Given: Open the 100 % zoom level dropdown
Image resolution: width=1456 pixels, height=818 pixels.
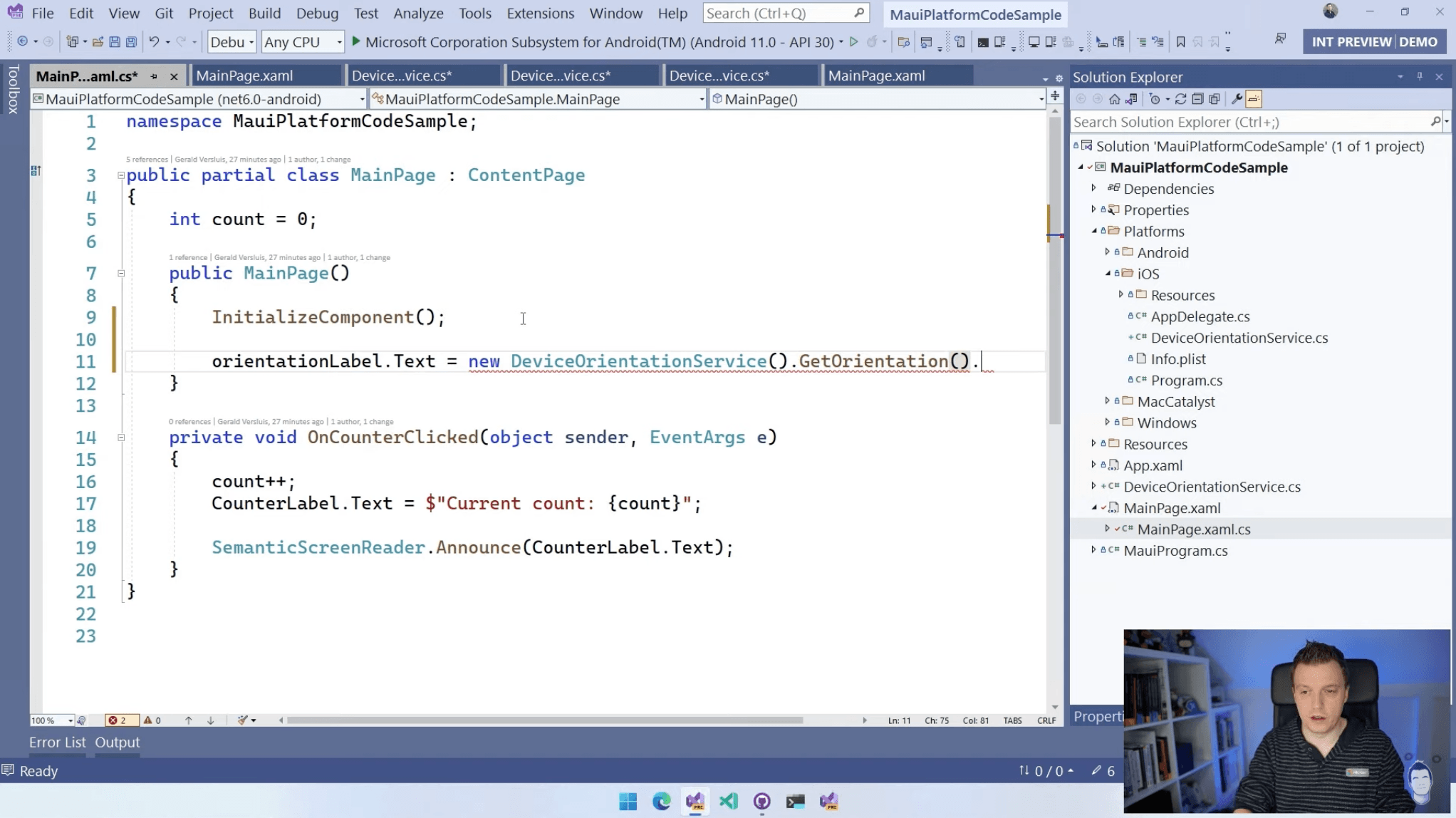Looking at the screenshot, I should pos(52,720).
